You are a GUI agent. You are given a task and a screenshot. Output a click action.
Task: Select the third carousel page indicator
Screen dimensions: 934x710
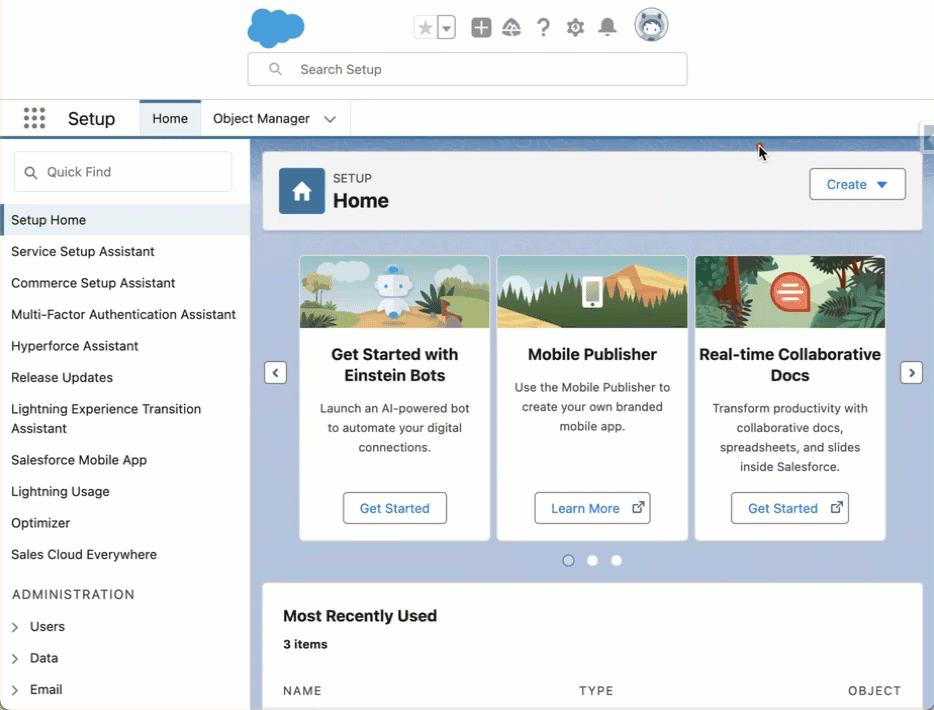617,560
